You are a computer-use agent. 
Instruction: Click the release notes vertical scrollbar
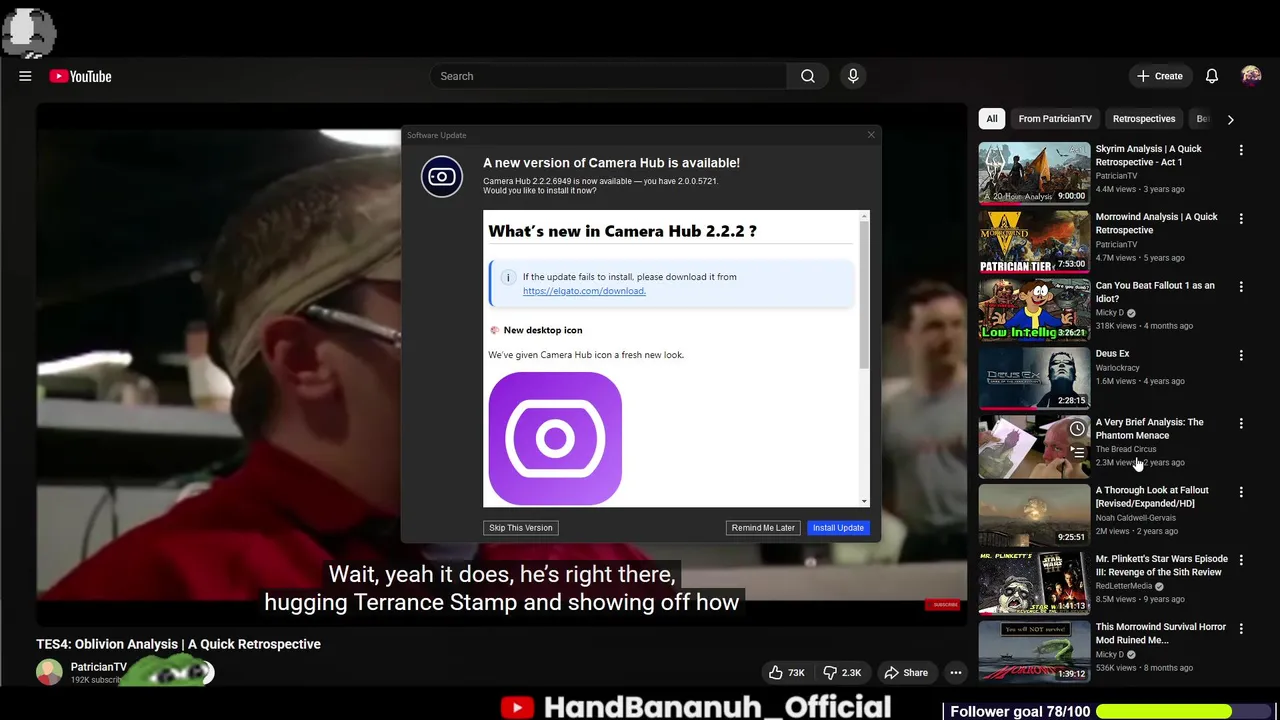click(x=865, y=293)
